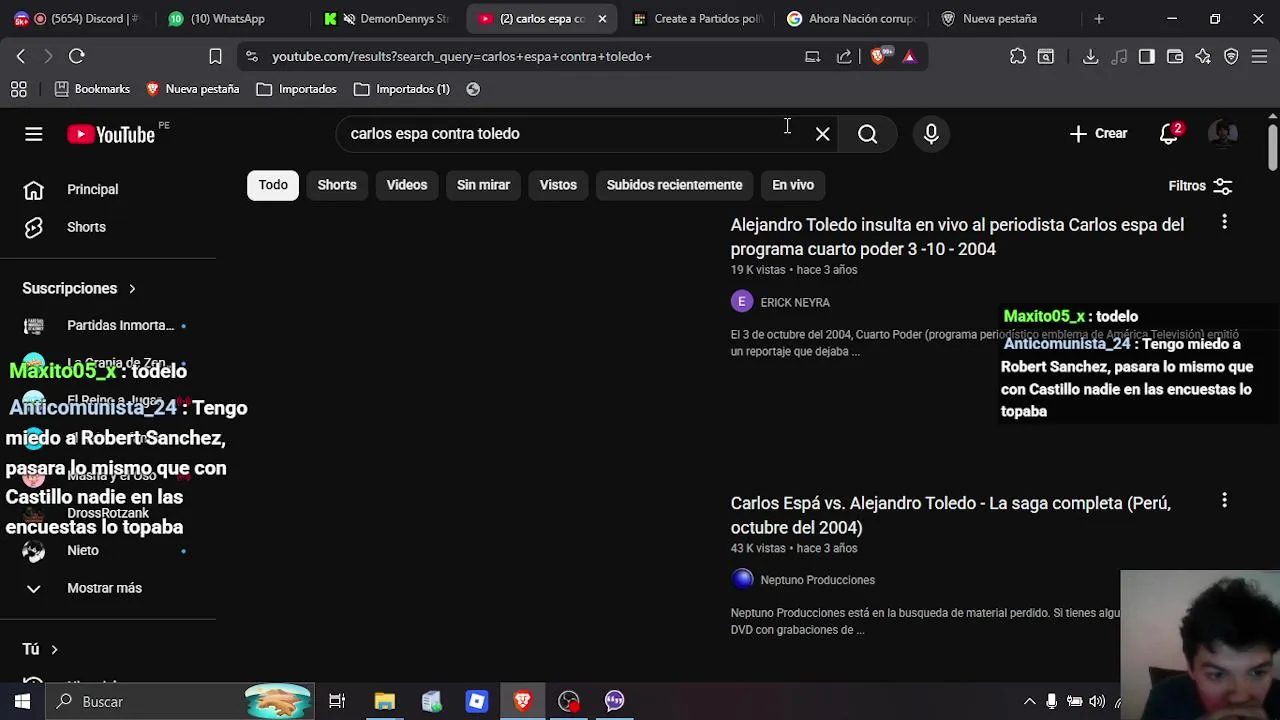Open Carlos Espá vs. Alejandro Toledo video
The image size is (1280, 720).
(950, 515)
